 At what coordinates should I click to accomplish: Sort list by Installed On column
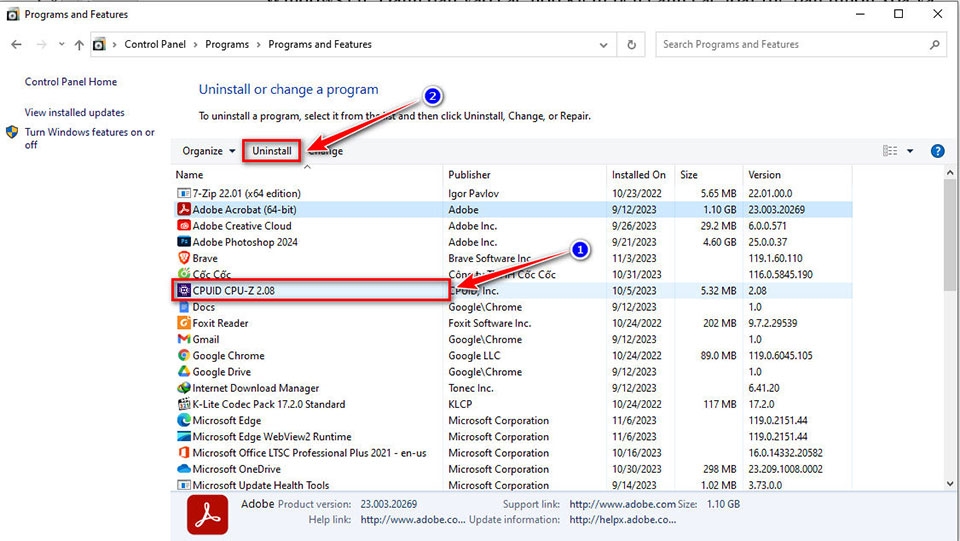coord(638,175)
